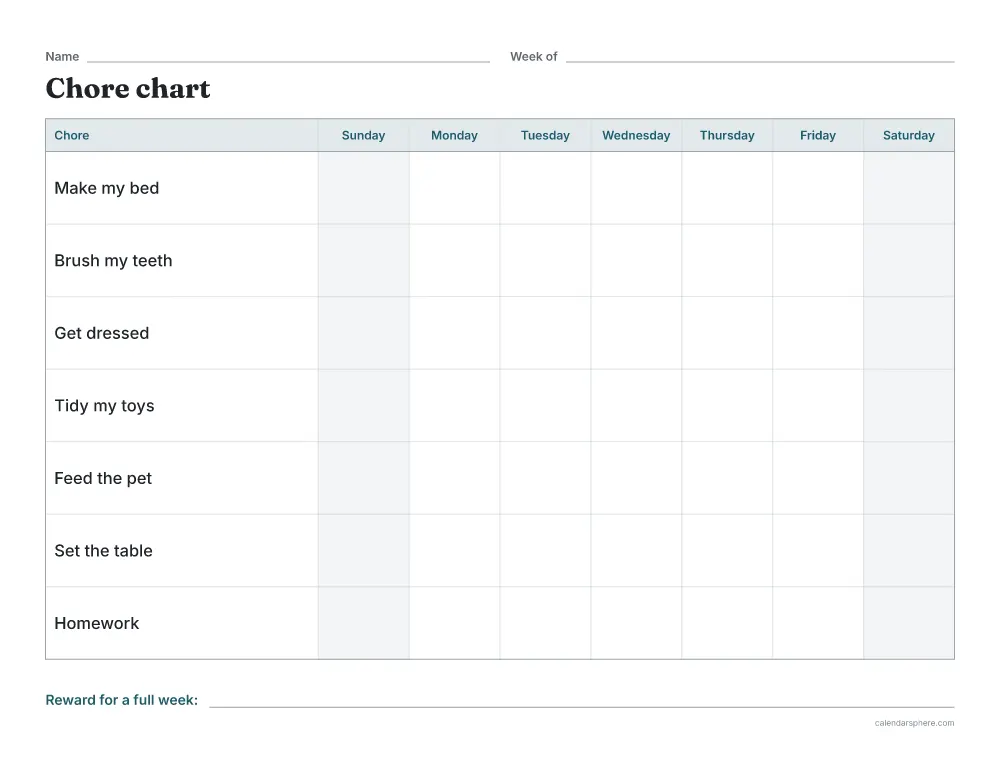Click the "Chore chart" title
Viewport: 1000px width, 773px height.
(x=128, y=88)
